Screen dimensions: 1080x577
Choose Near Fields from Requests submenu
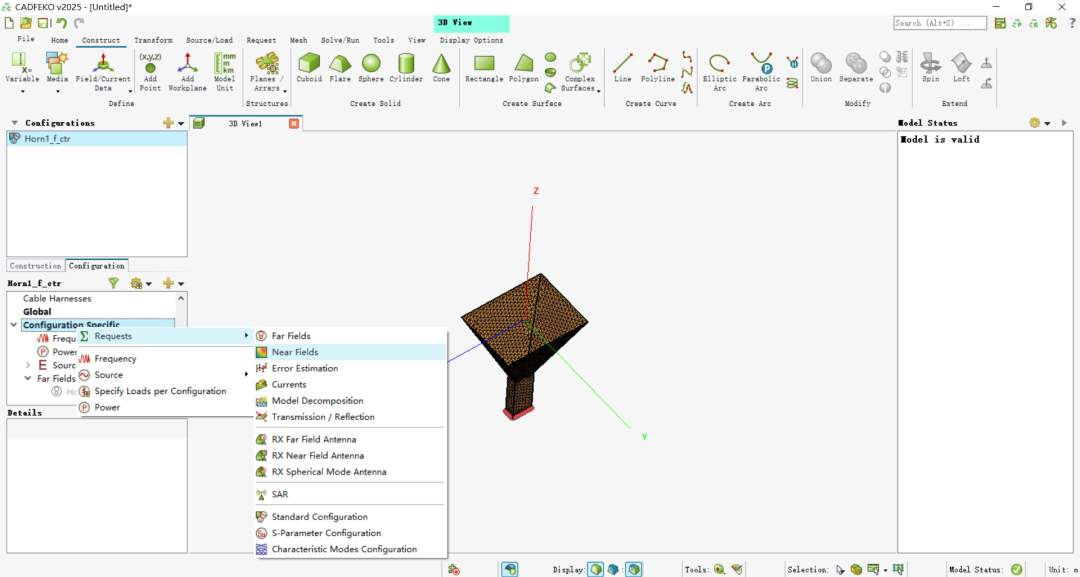(295, 352)
